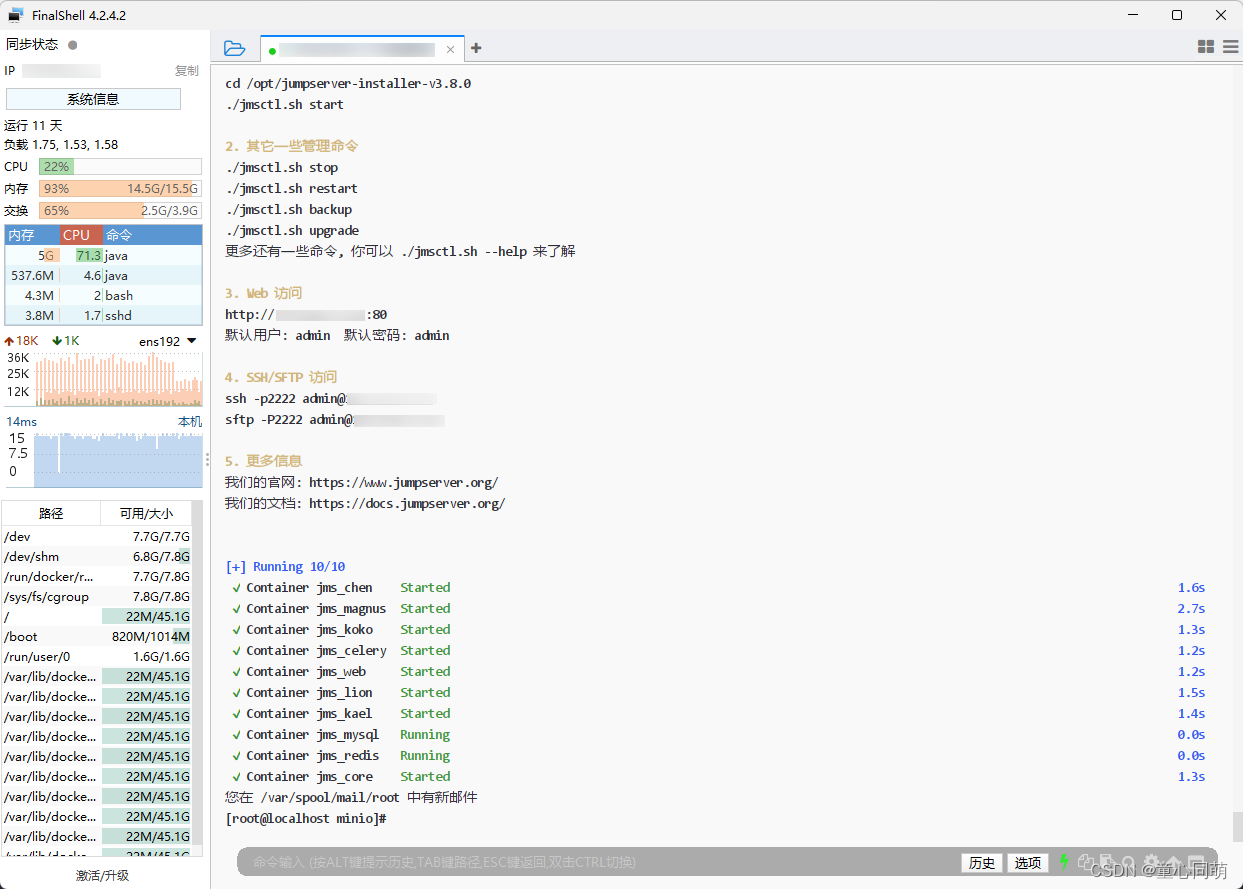Click the 激活/升级 upgrade link
1243x889 pixels.
coord(103,874)
